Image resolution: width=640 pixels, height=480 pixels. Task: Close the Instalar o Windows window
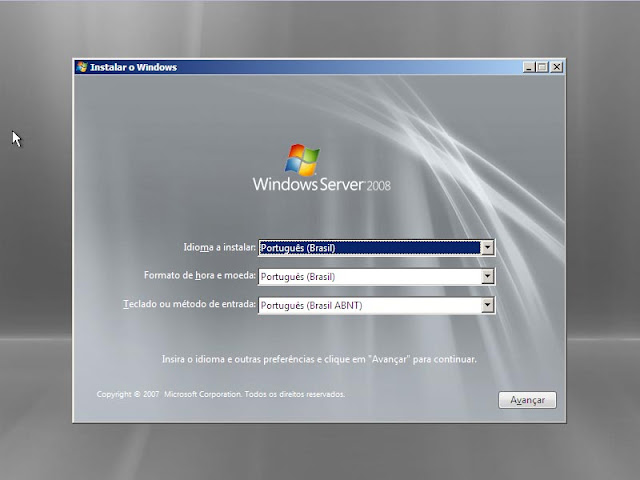(557, 67)
